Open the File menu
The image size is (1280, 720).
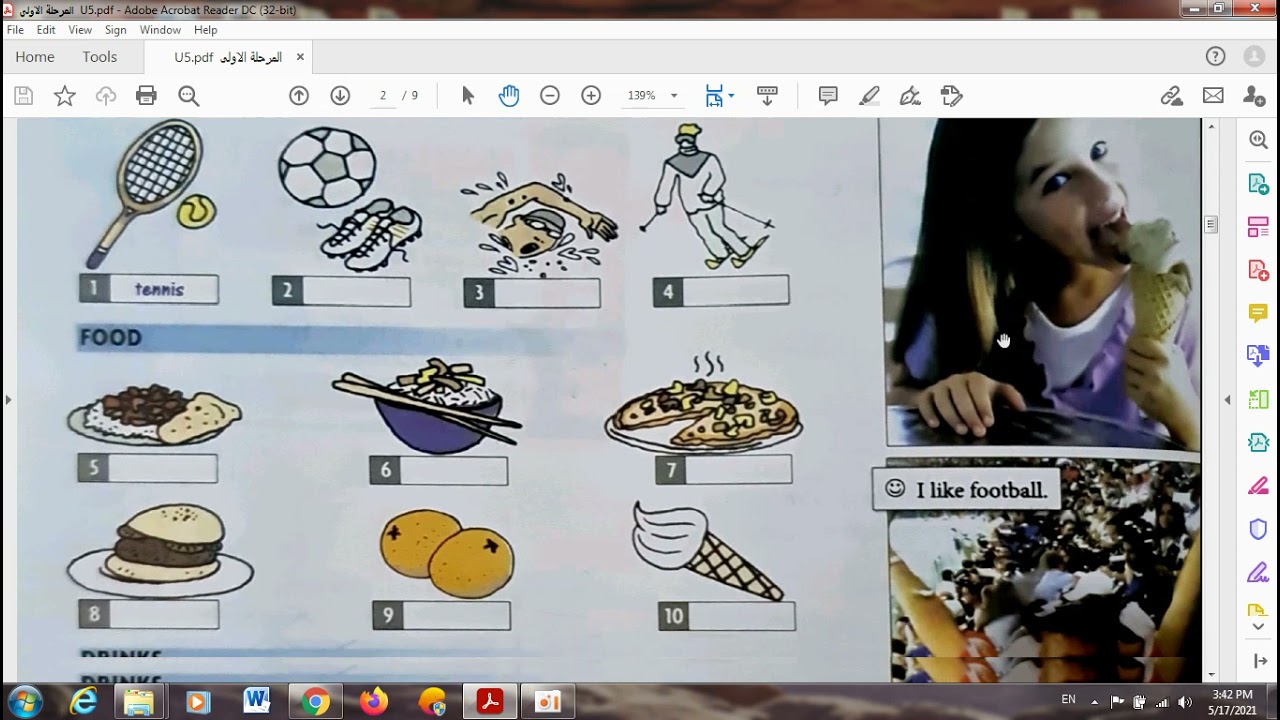[x=15, y=30]
